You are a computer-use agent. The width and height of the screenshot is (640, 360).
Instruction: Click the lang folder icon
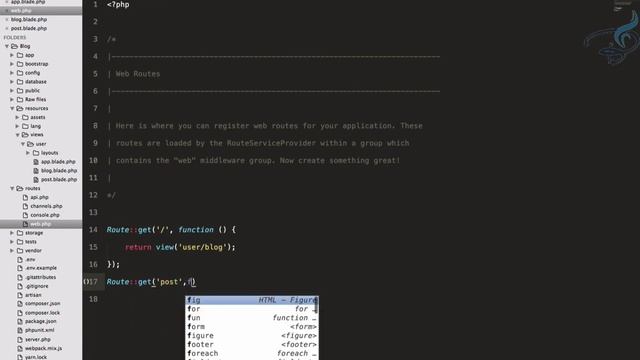click(x=25, y=127)
